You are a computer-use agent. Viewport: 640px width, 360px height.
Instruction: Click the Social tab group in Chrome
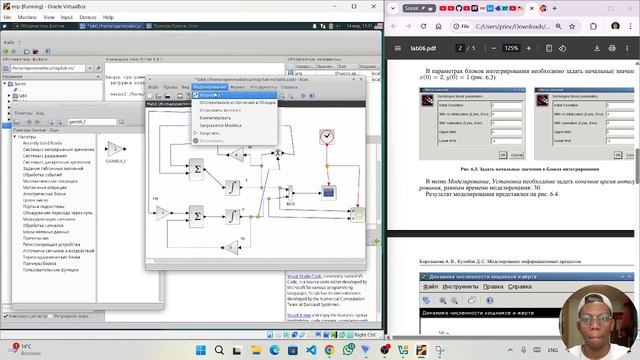pyautogui.click(x=419, y=8)
